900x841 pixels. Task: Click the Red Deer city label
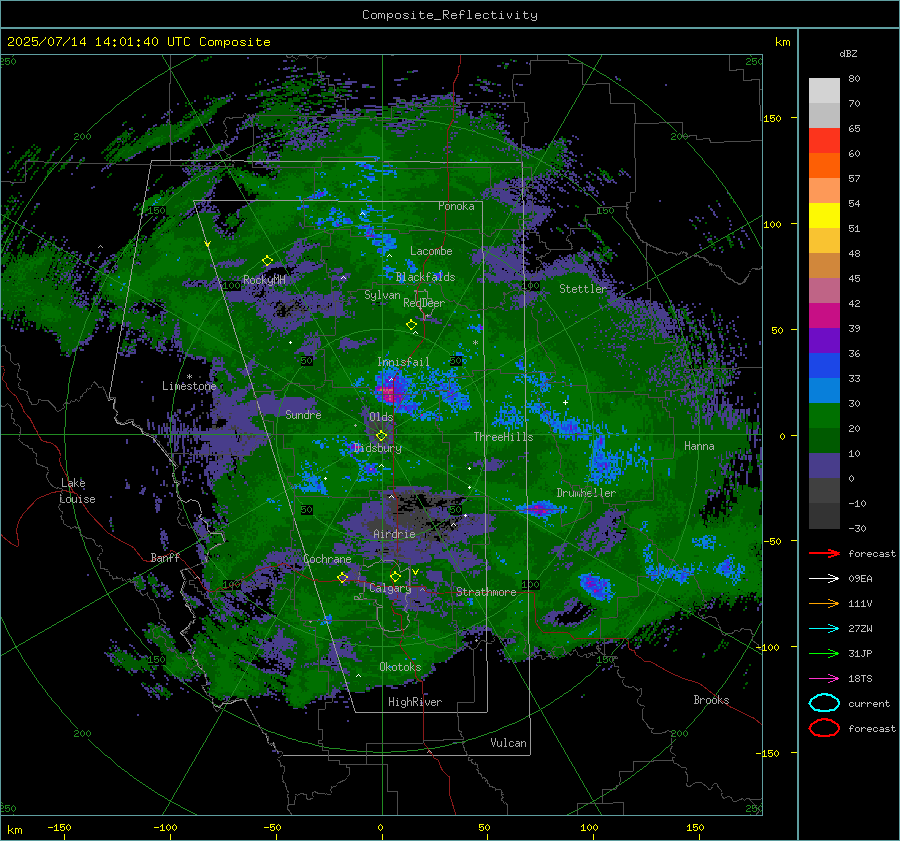pyautogui.click(x=424, y=303)
